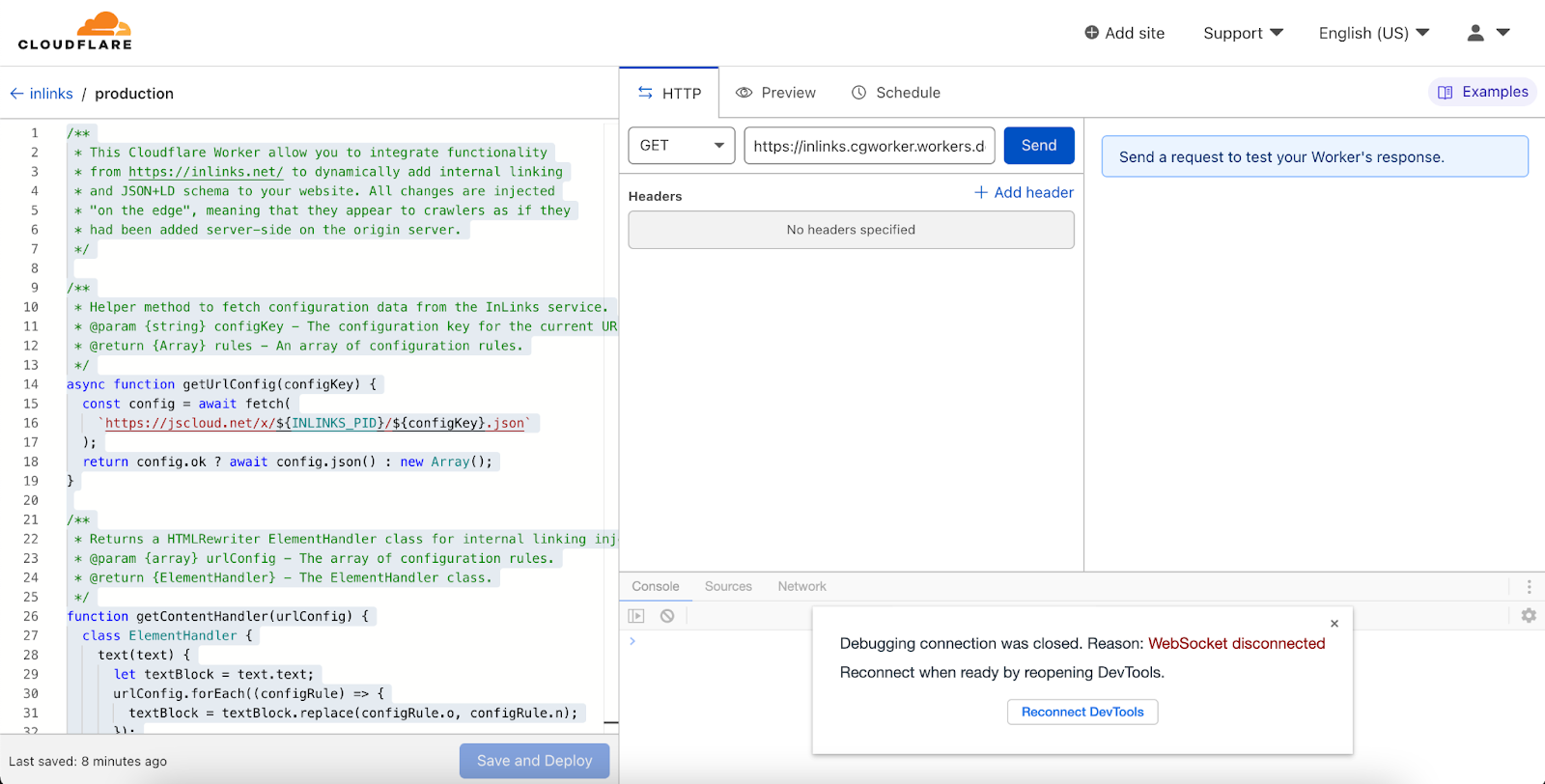Close the debugging connection popup
Viewport: 1545px width, 784px height.
click(1334, 624)
